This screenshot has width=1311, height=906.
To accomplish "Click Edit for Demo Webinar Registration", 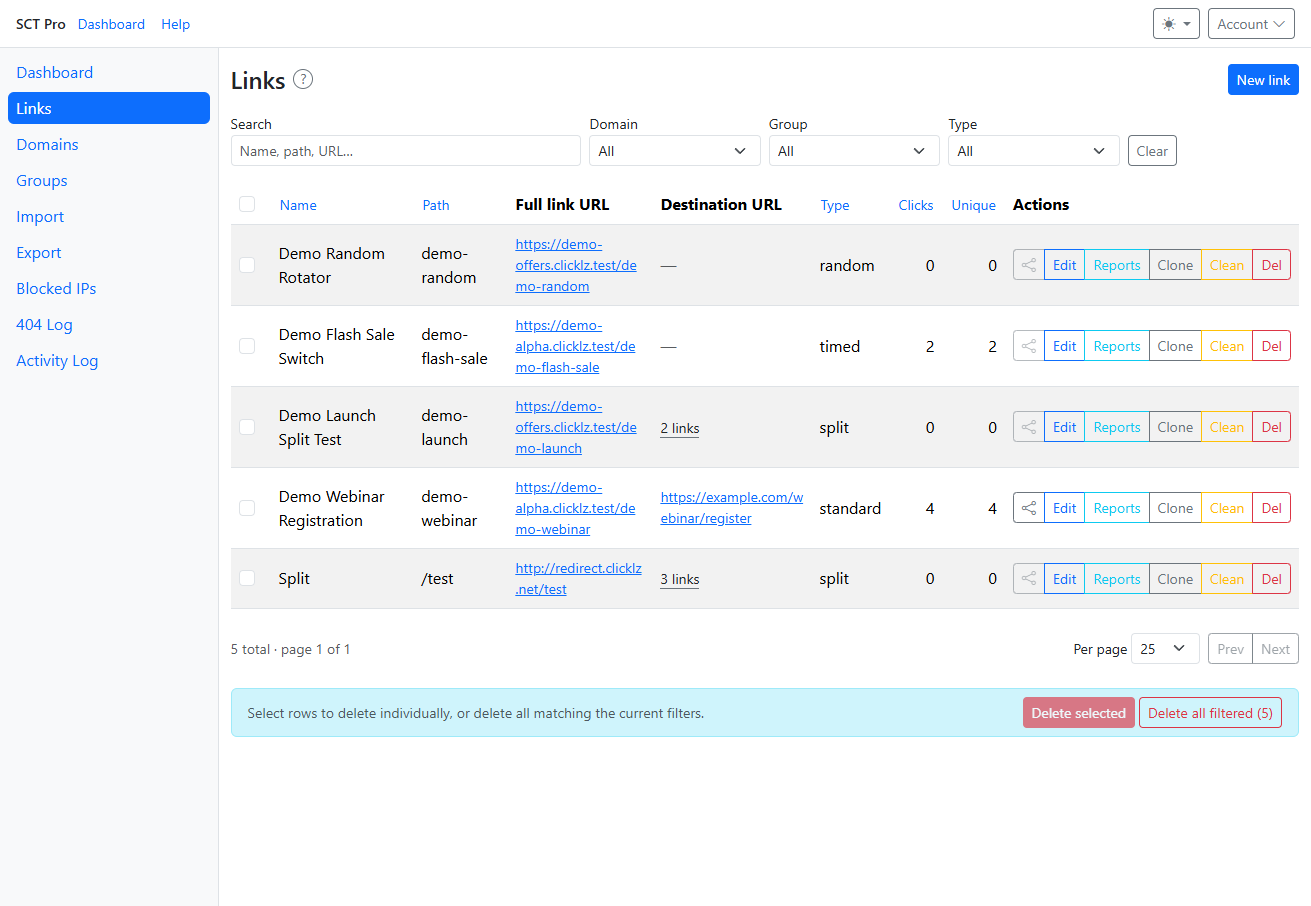I will pyautogui.click(x=1064, y=508).
